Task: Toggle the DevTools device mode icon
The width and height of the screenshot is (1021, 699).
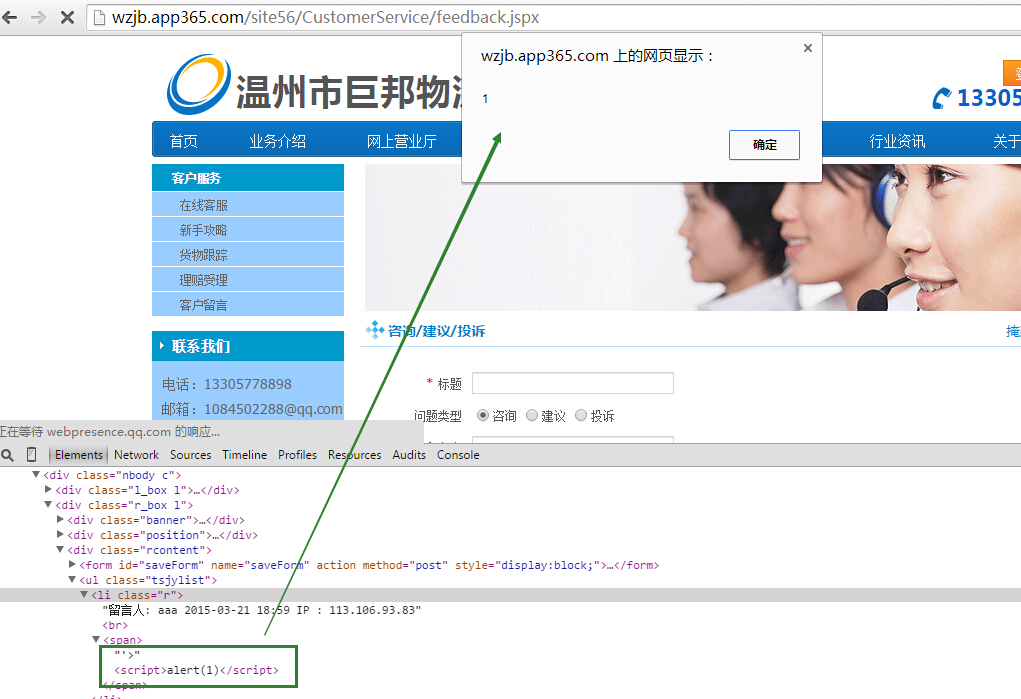Action: pos(31,455)
